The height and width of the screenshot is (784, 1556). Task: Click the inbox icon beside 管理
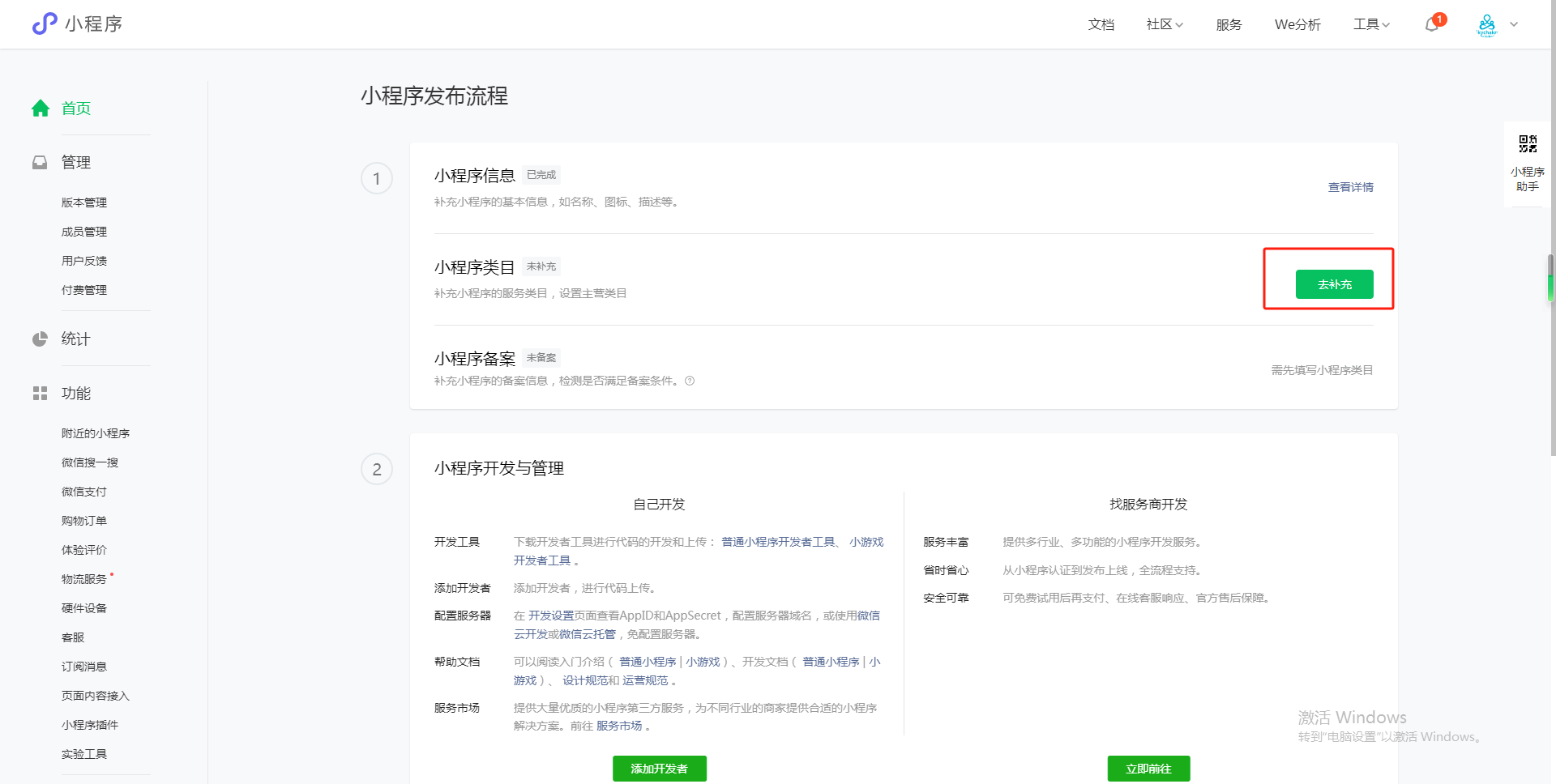pos(40,163)
